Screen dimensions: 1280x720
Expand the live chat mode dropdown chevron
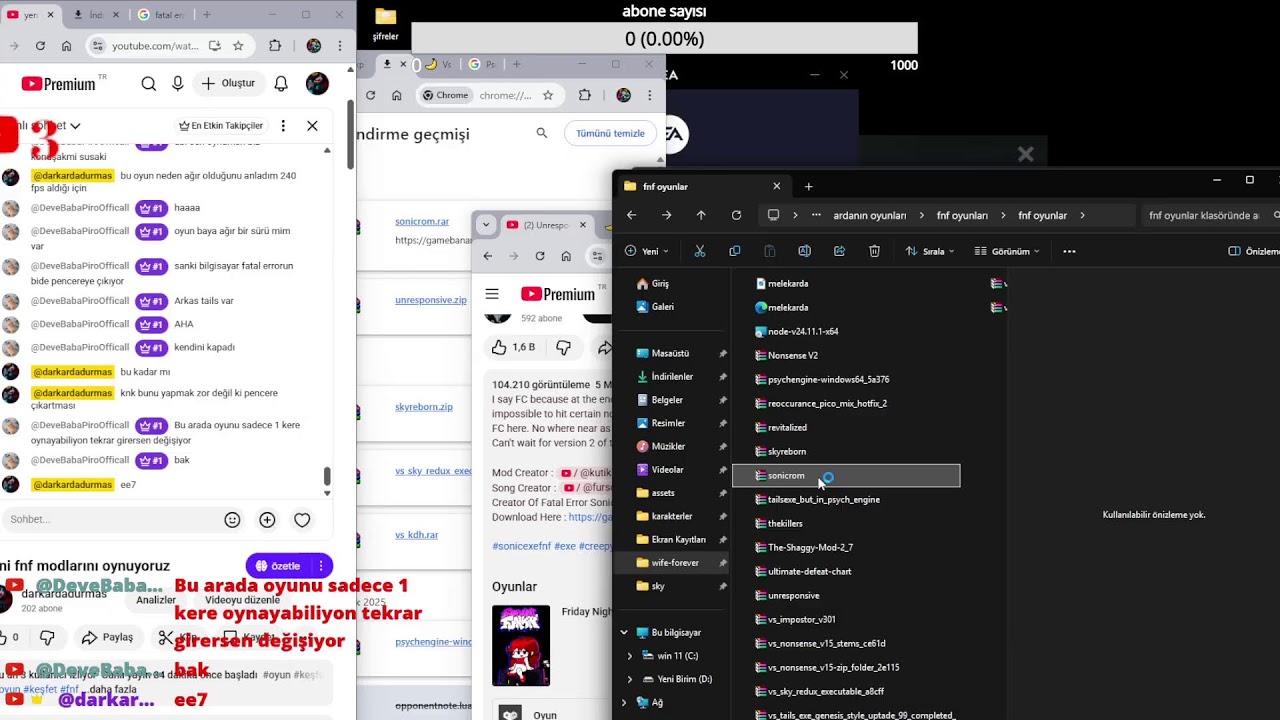tap(75, 126)
